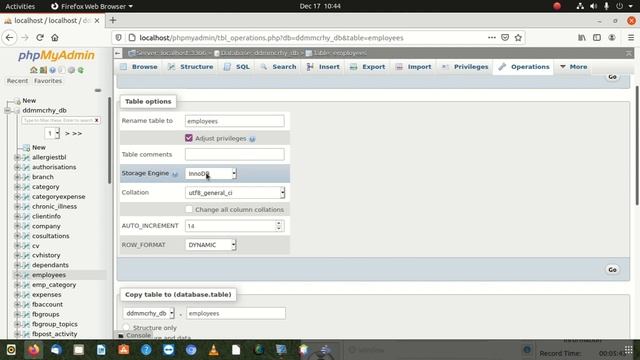This screenshot has height=360, width=640.
Task: Click the employees table icon in tree
Action: coord(27,275)
